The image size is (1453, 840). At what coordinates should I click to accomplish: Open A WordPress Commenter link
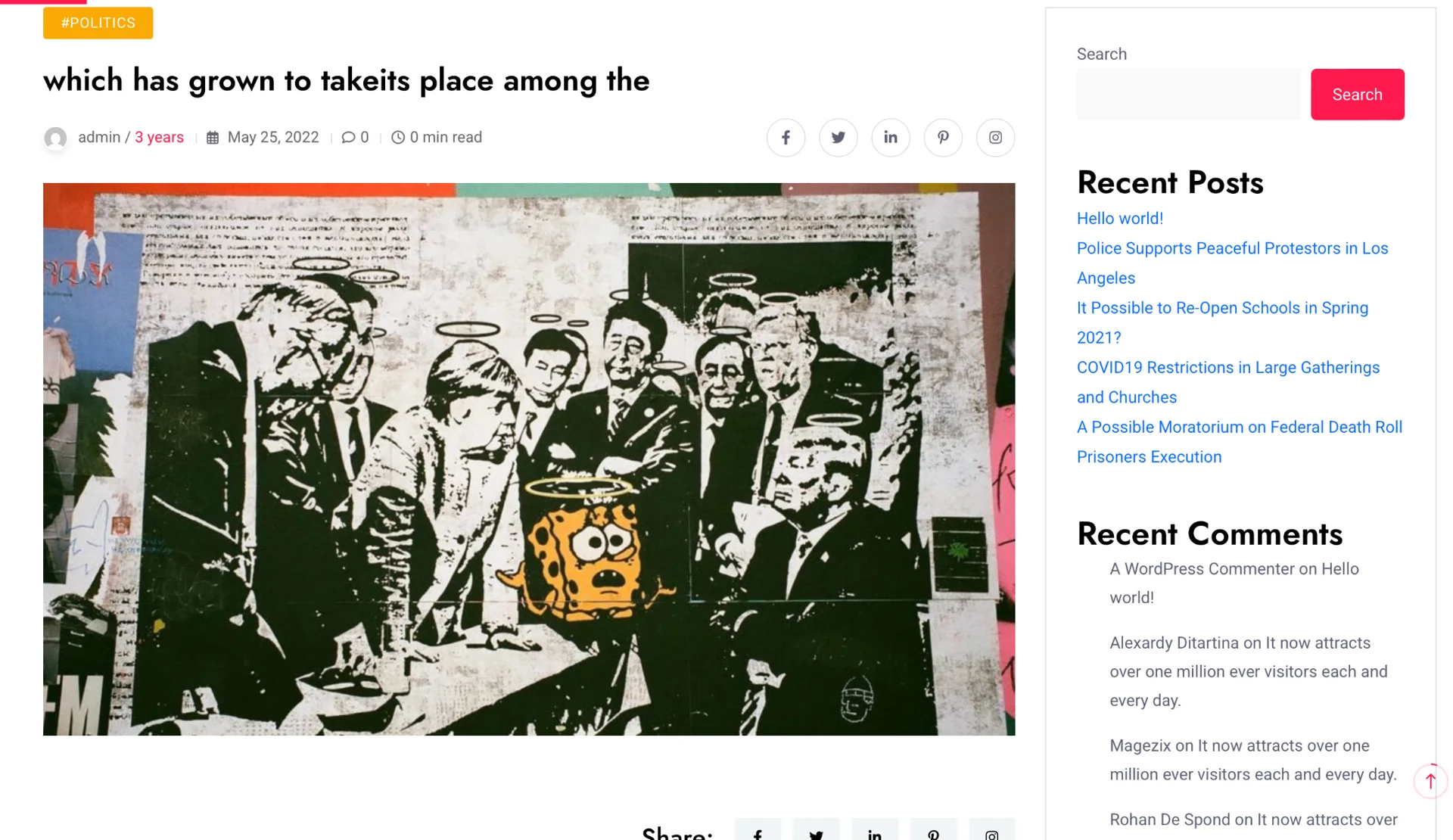tap(1202, 569)
